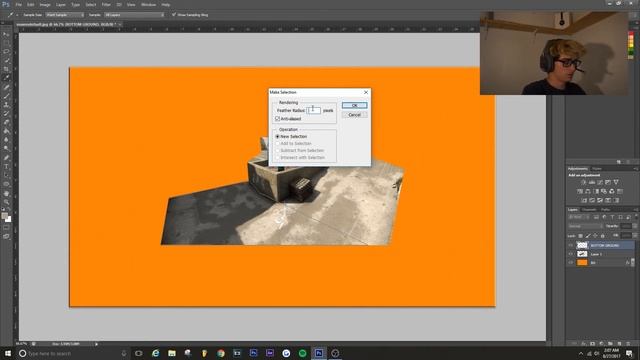
Task: Toggle lock transparent pixels
Action: (580, 236)
